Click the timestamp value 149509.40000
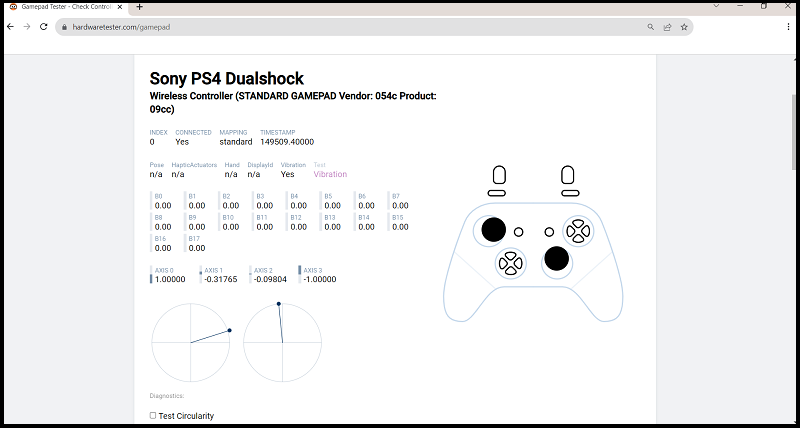This screenshot has height=428, width=800. 287,142
